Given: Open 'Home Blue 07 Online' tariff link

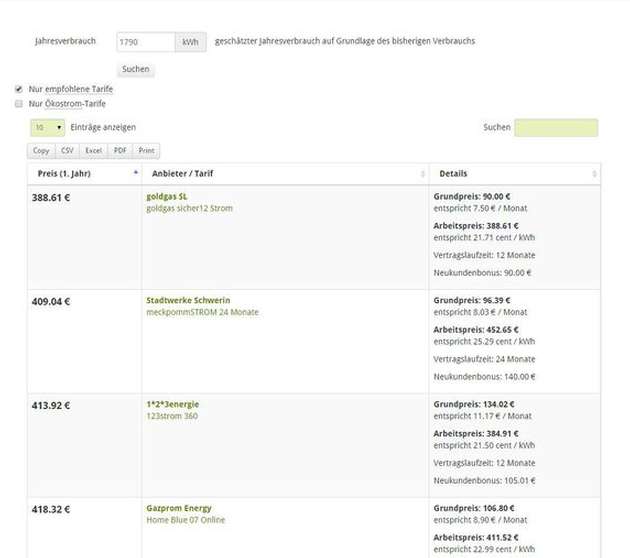Looking at the screenshot, I should tap(186, 520).
